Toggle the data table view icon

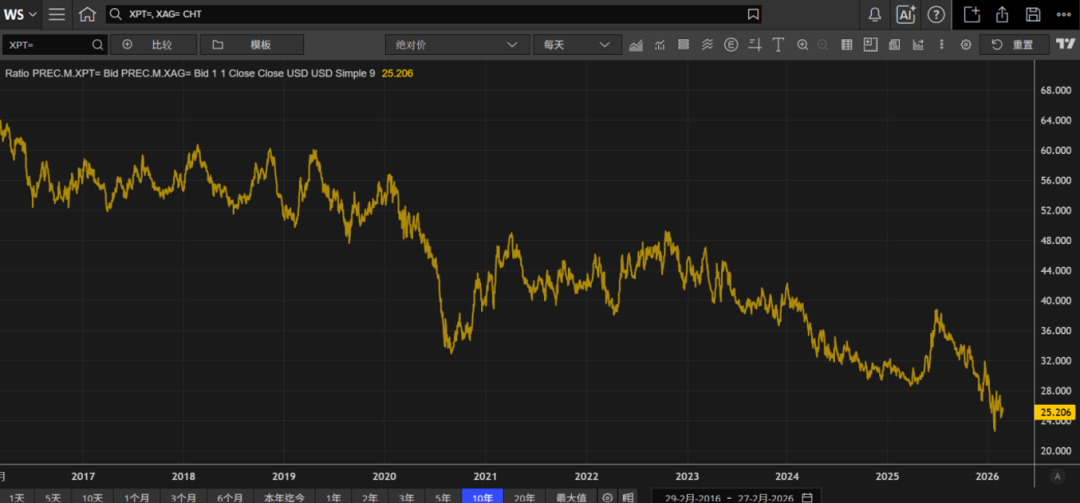[x=847, y=45]
